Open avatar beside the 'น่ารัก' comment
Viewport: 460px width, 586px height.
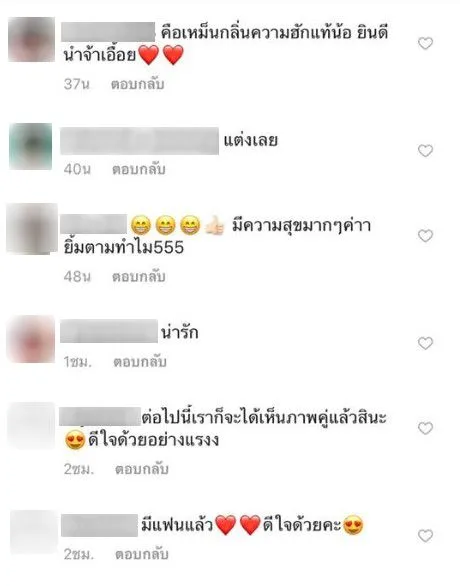click(x=31, y=339)
